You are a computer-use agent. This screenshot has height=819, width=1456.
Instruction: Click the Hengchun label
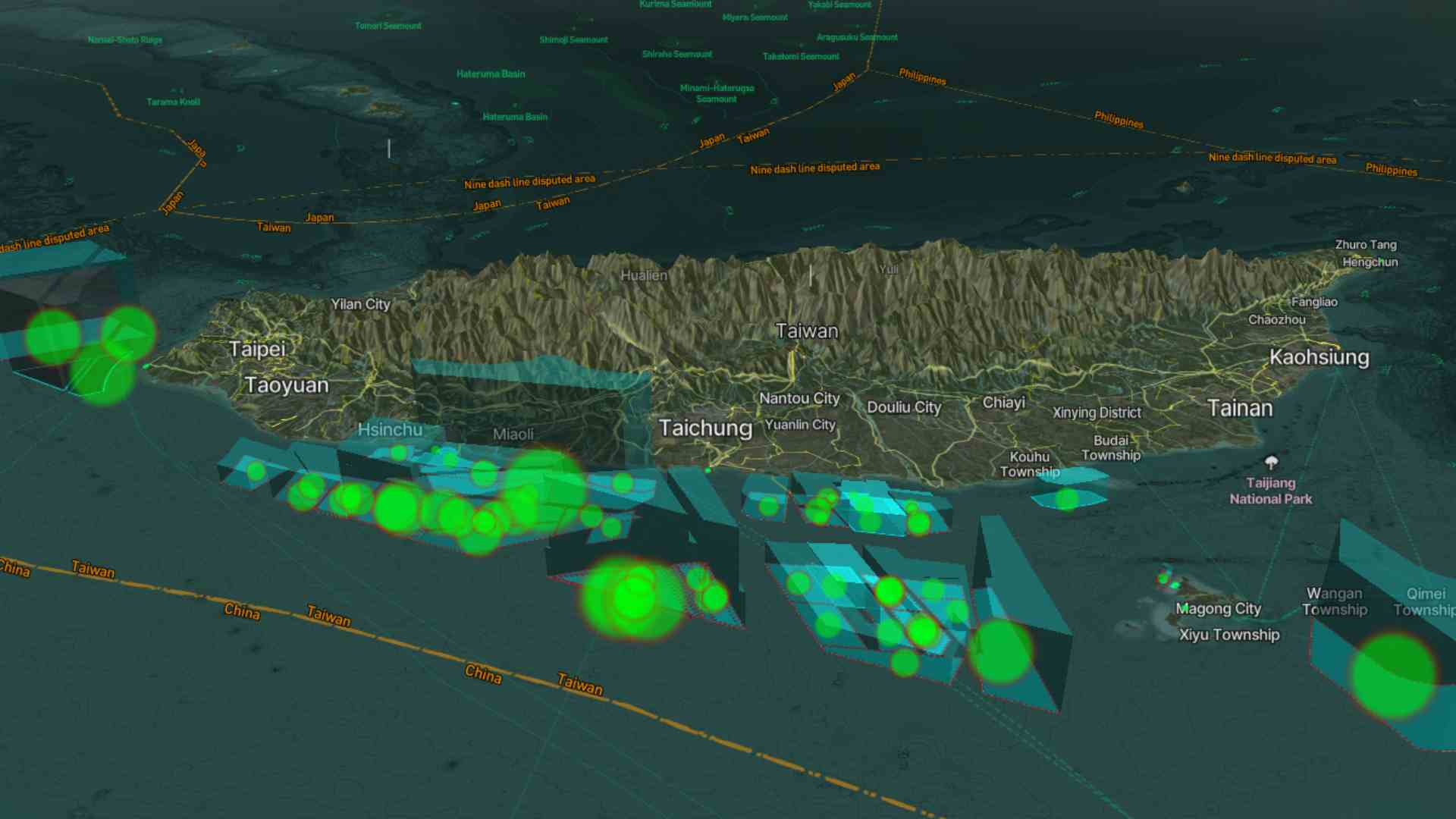tap(1370, 262)
